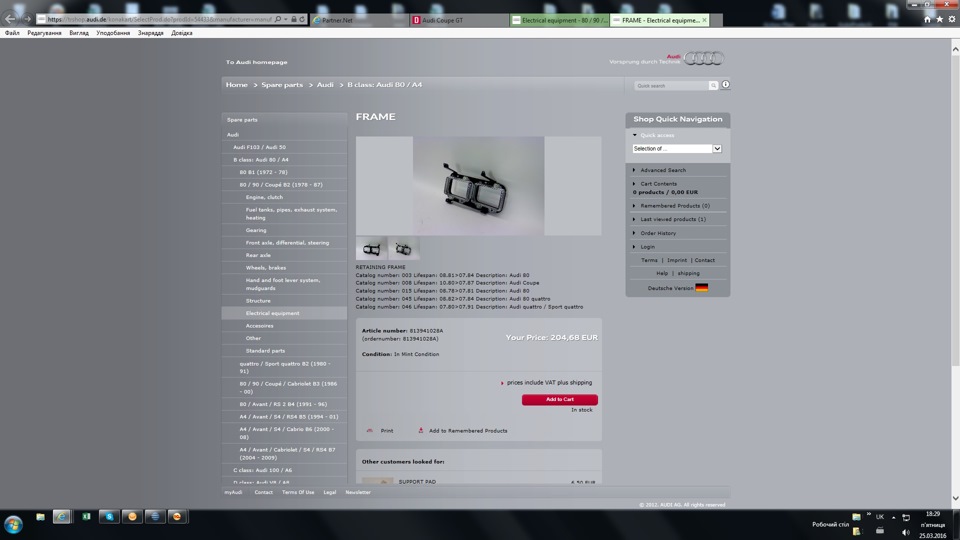Open Excel from the taskbar
Screen dimensions: 960x540
(86, 517)
